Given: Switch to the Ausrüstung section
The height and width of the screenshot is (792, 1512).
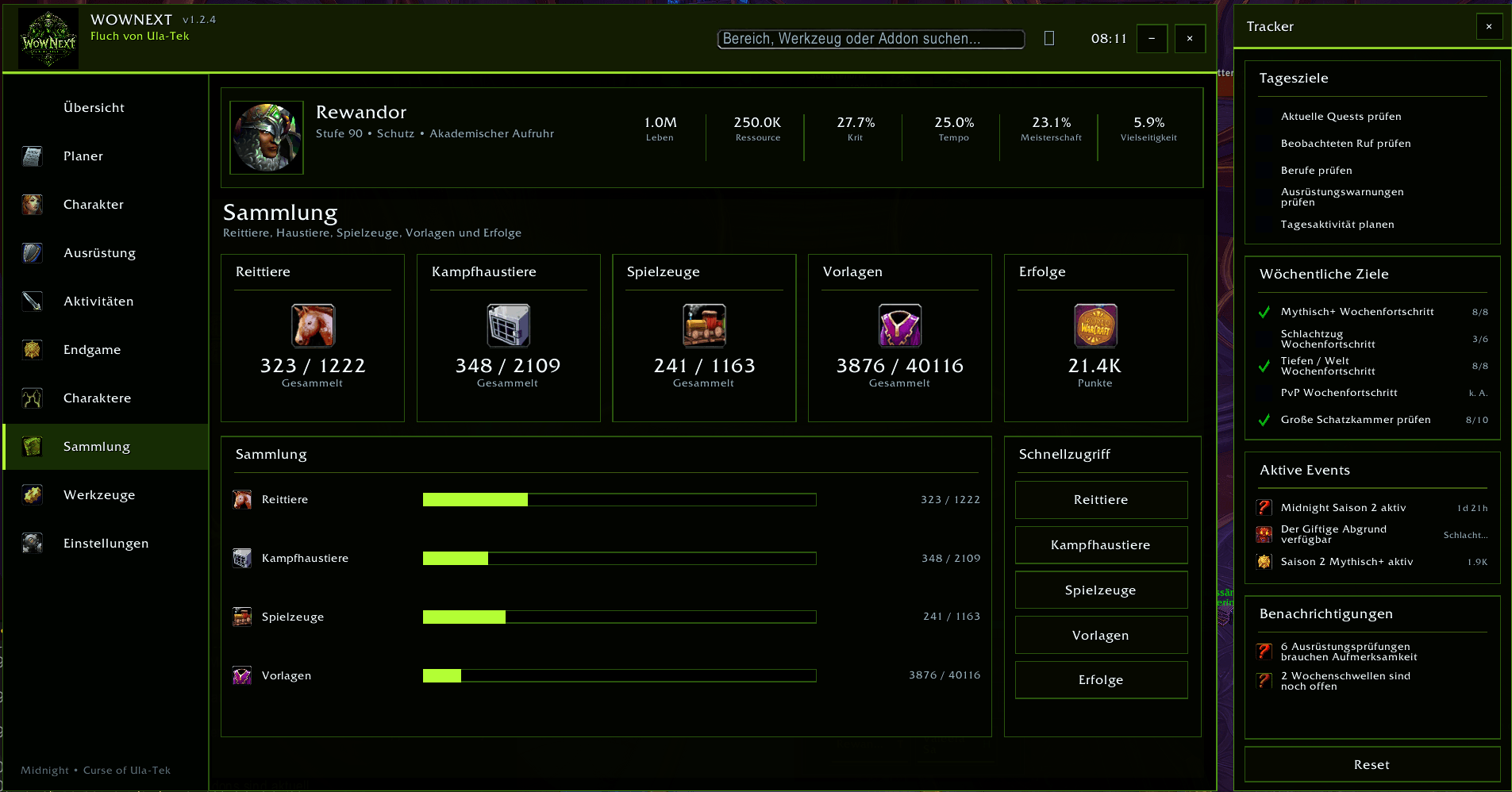Looking at the screenshot, I should 106,253.
